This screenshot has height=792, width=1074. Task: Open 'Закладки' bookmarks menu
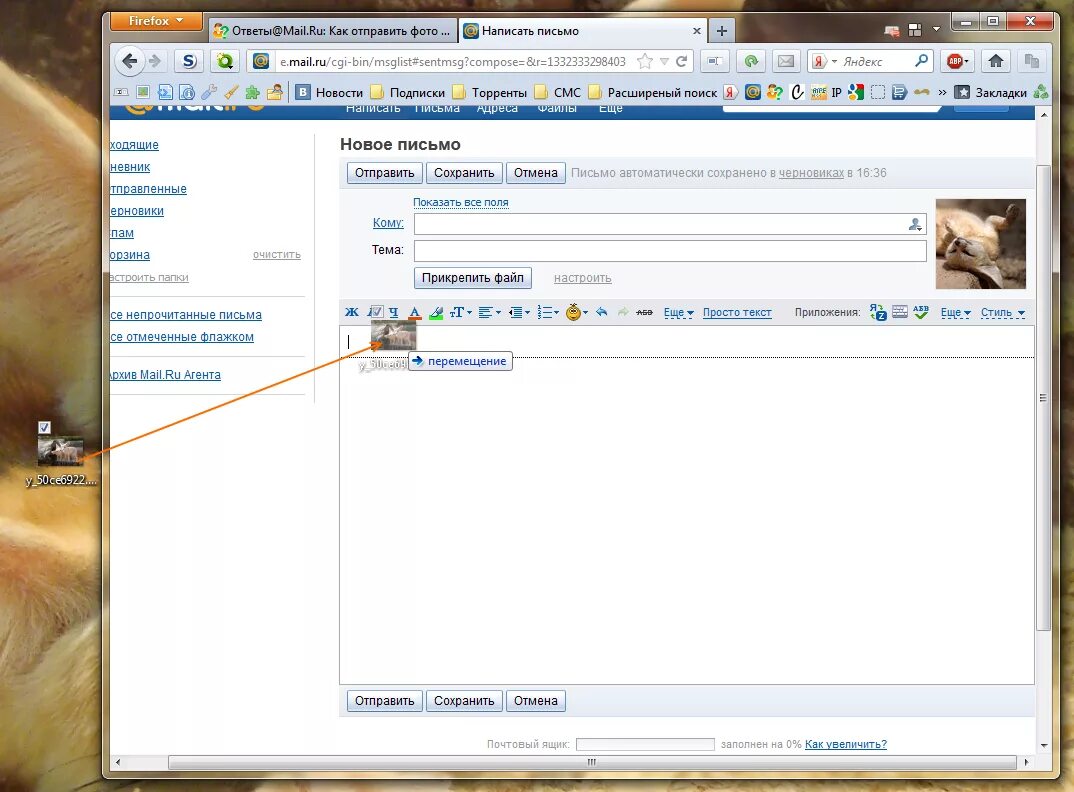(991, 92)
